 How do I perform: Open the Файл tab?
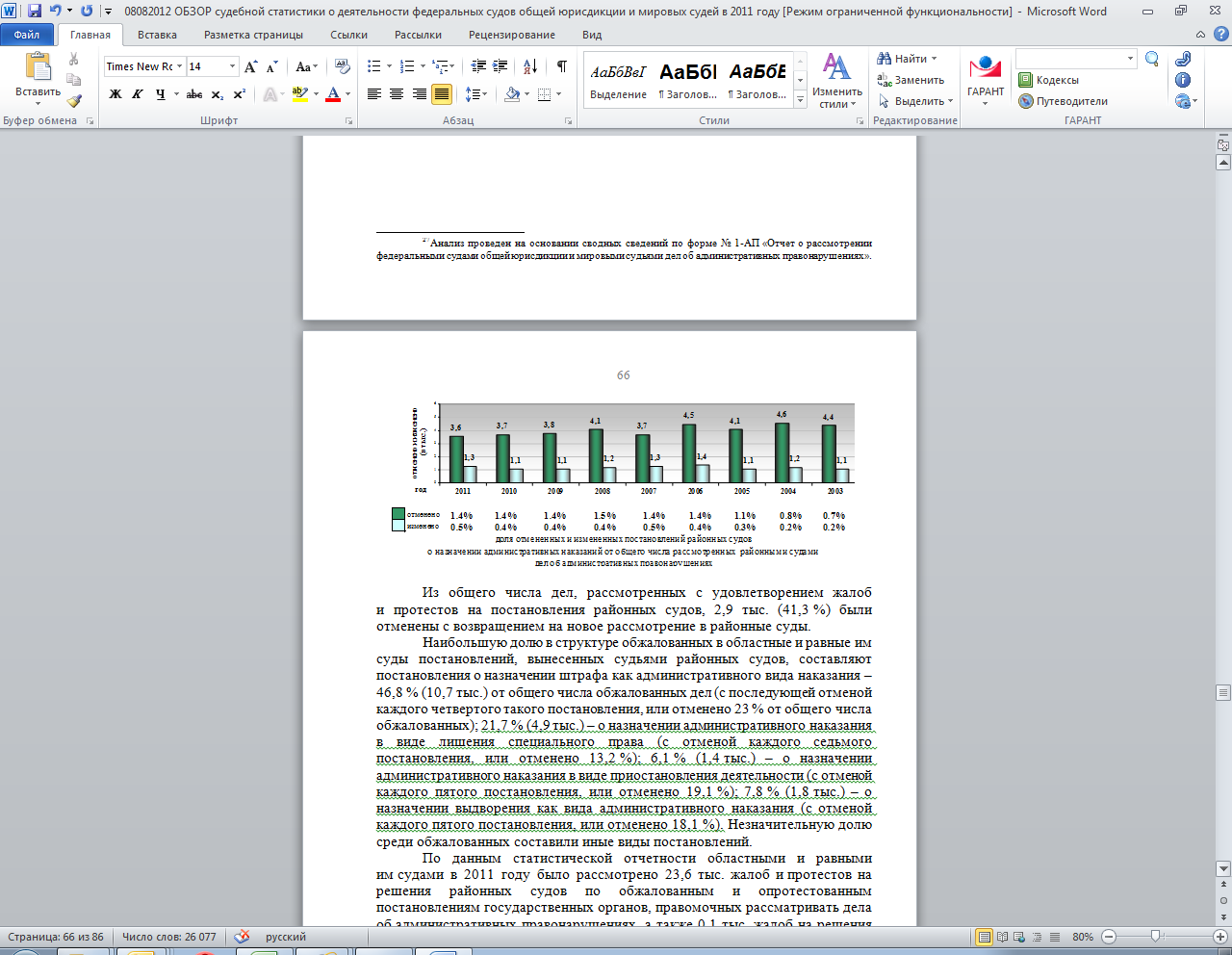point(27,35)
